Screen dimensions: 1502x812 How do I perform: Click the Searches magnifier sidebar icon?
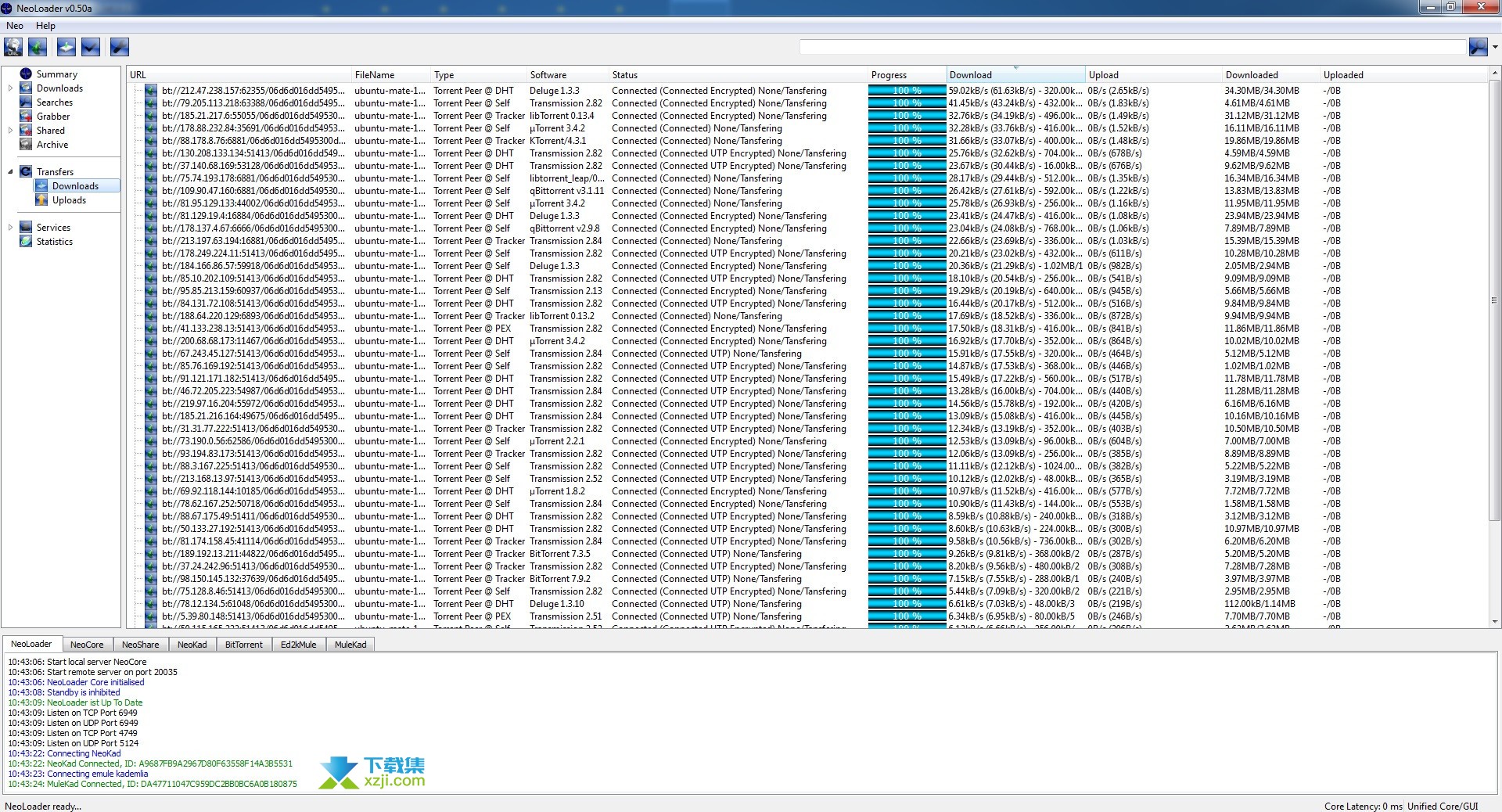[x=26, y=102]
